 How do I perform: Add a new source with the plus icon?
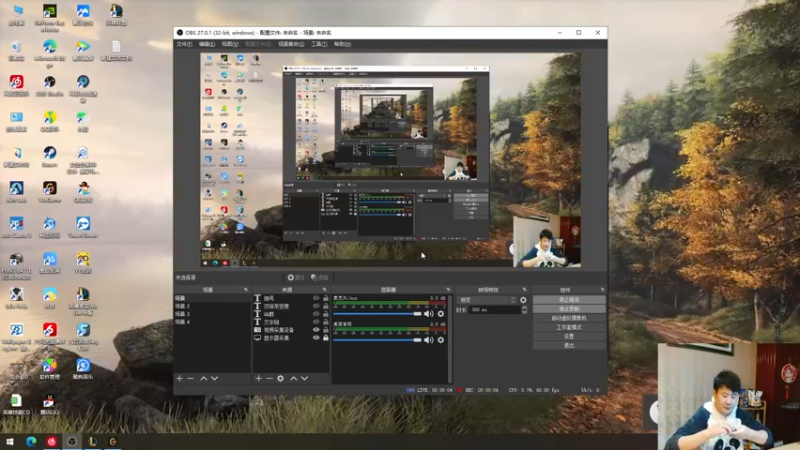(259, 379)
